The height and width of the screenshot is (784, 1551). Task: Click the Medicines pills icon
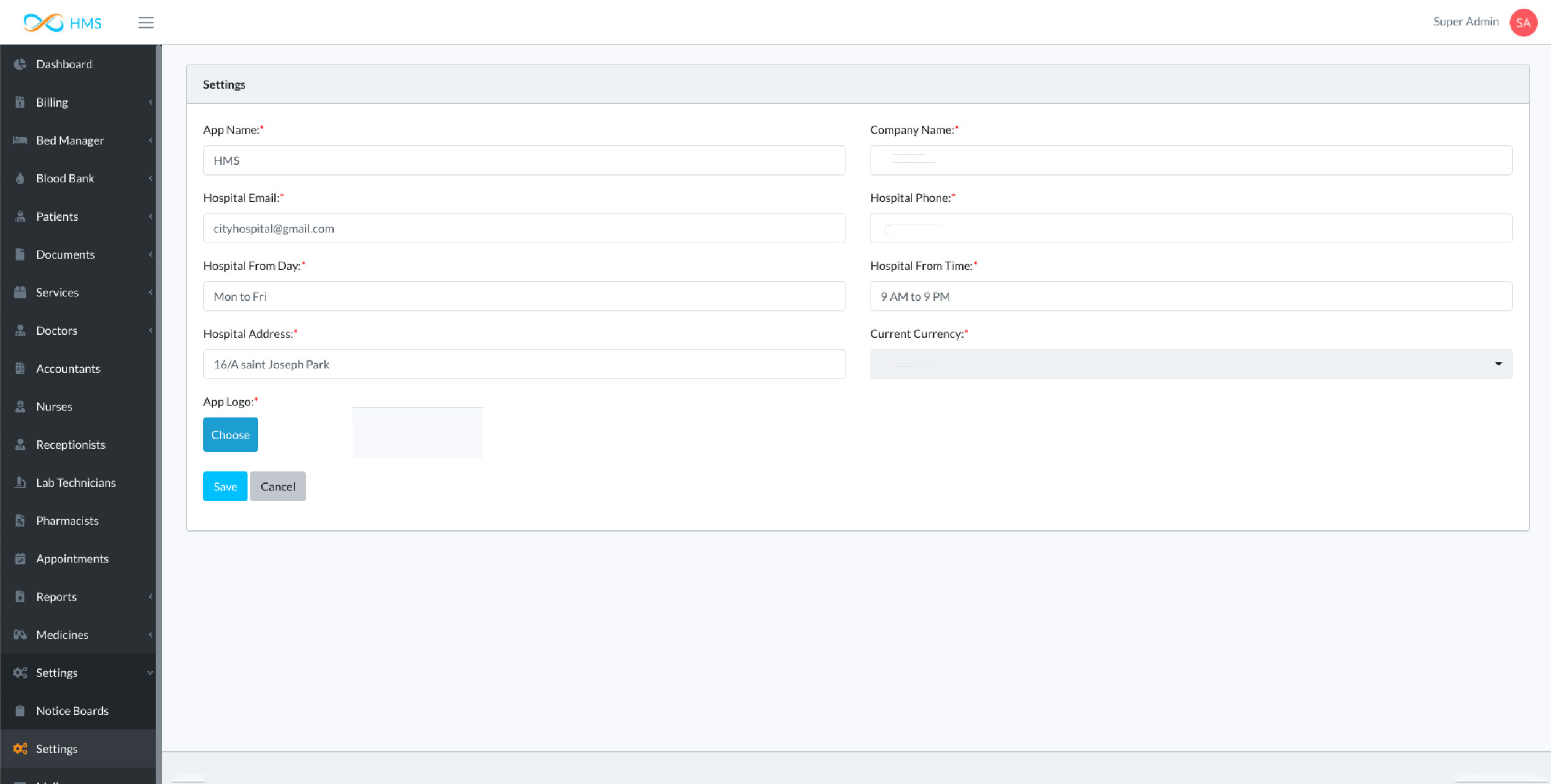20,635
